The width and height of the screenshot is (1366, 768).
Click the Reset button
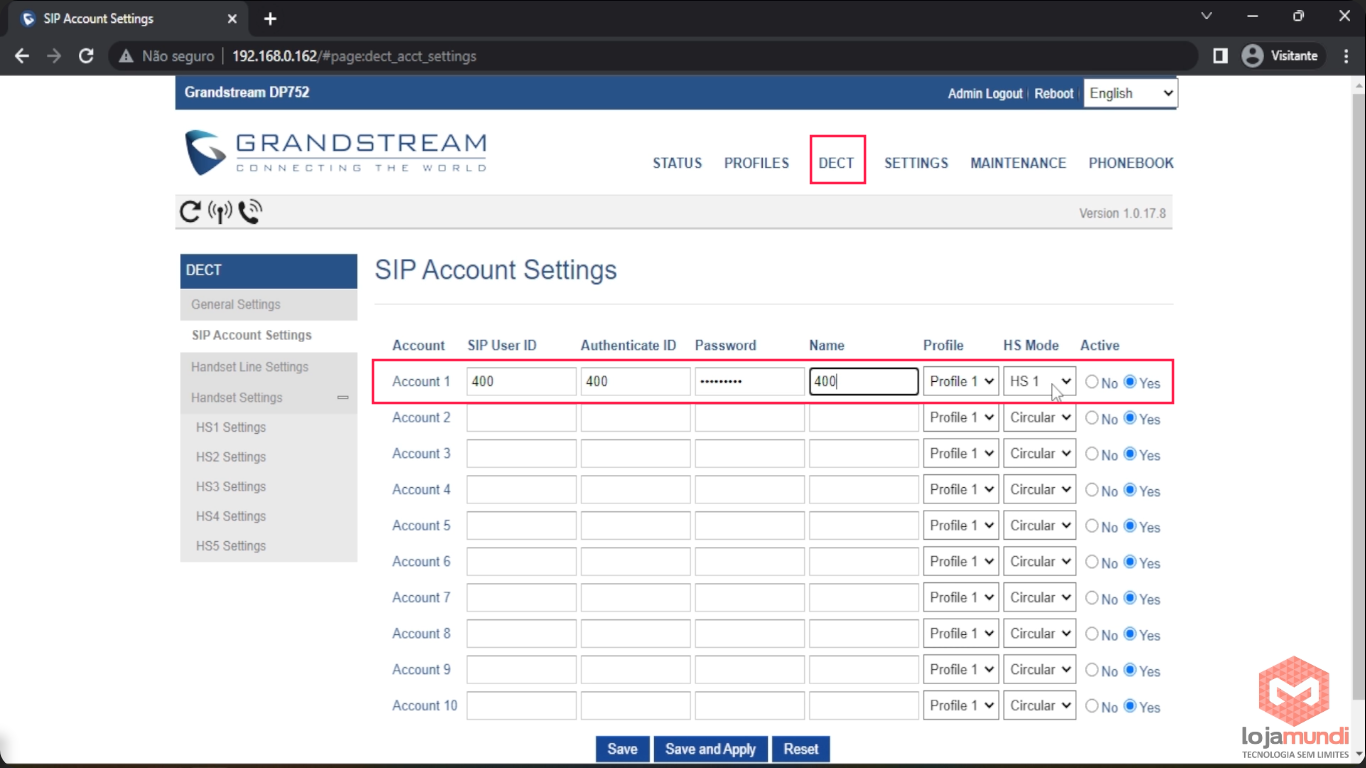[801, 749]
